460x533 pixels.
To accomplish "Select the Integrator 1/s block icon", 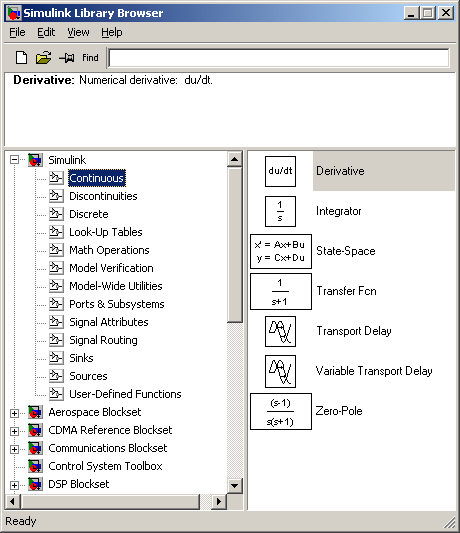I will pyautogui.click(x=280, y=211).
